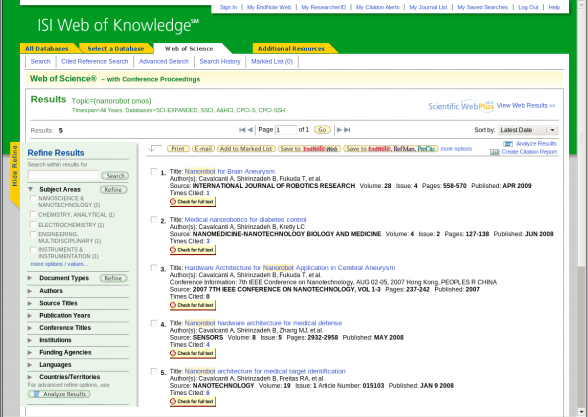Click Save to EndNote Web button

[309, 149]
